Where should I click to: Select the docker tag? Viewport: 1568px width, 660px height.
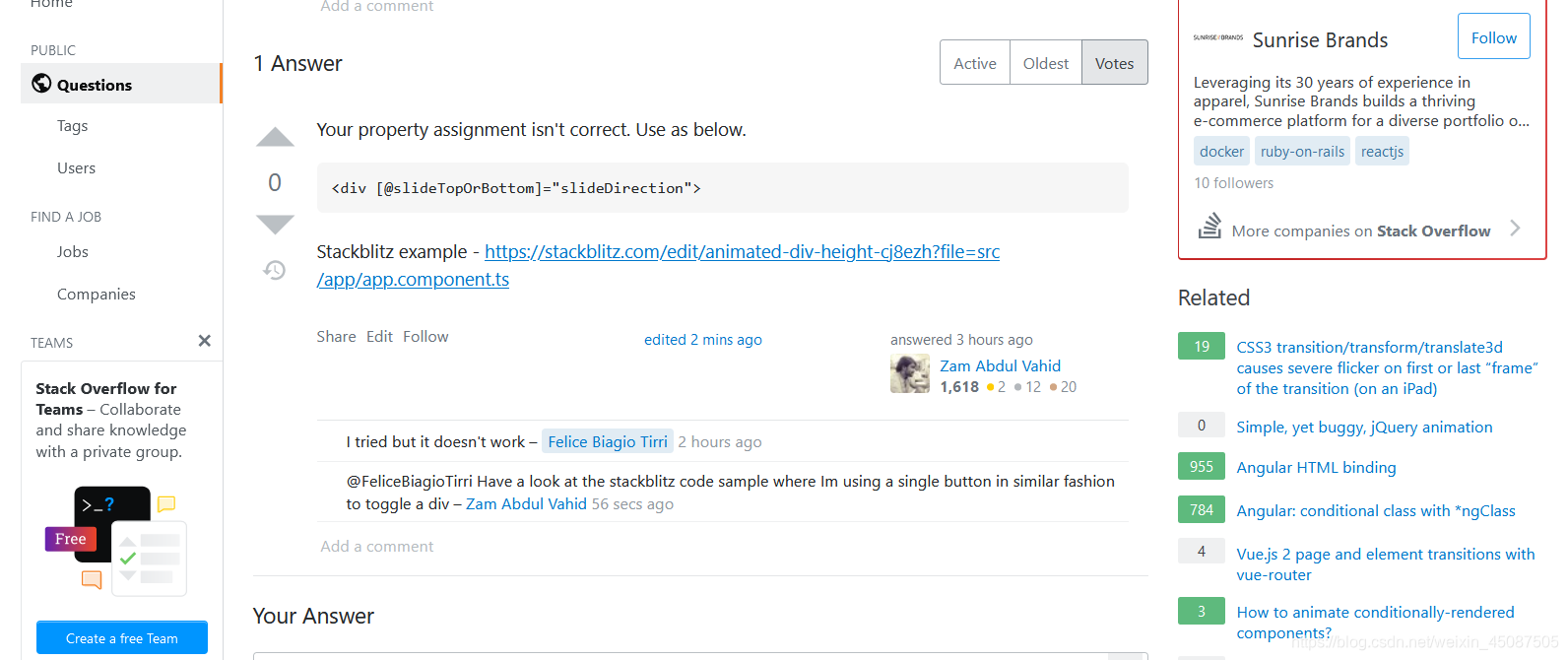click(x=1221, y=152)
